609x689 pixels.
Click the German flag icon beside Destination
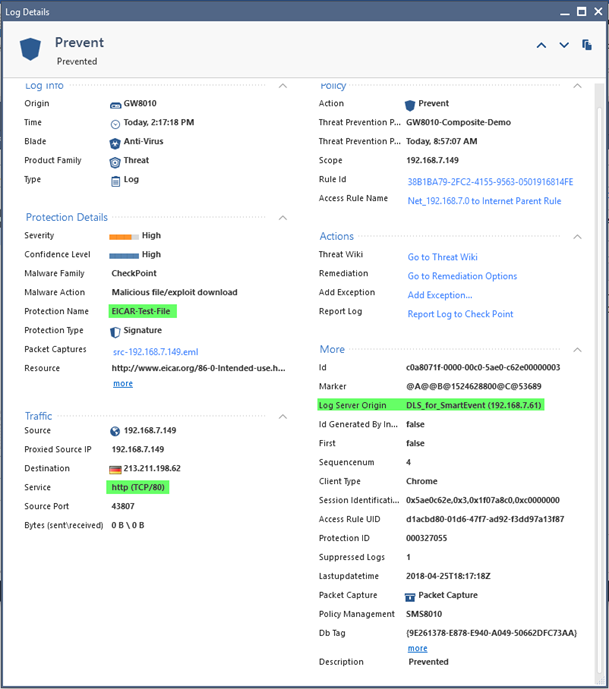tap(115, 469)
